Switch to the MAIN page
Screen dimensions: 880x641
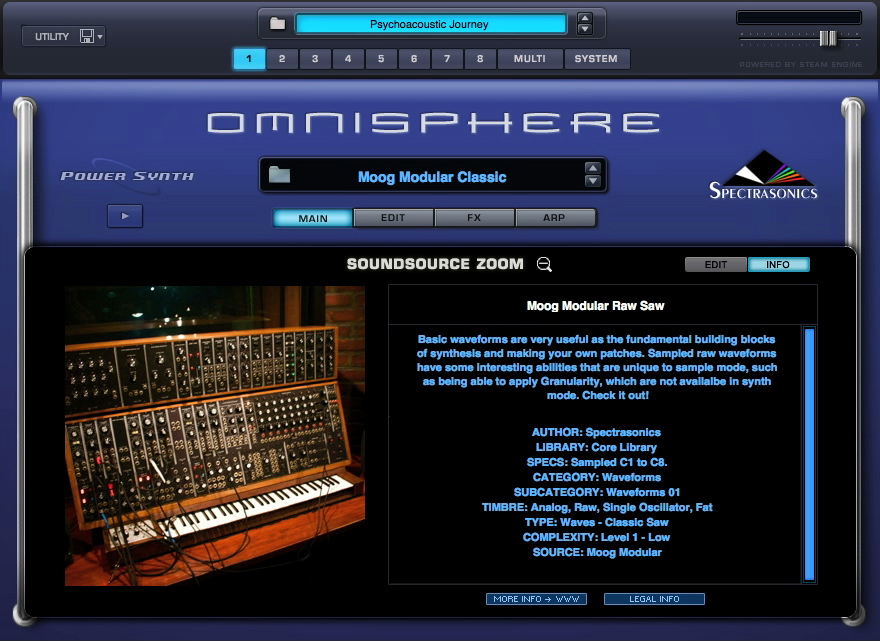tap(313, 218)
